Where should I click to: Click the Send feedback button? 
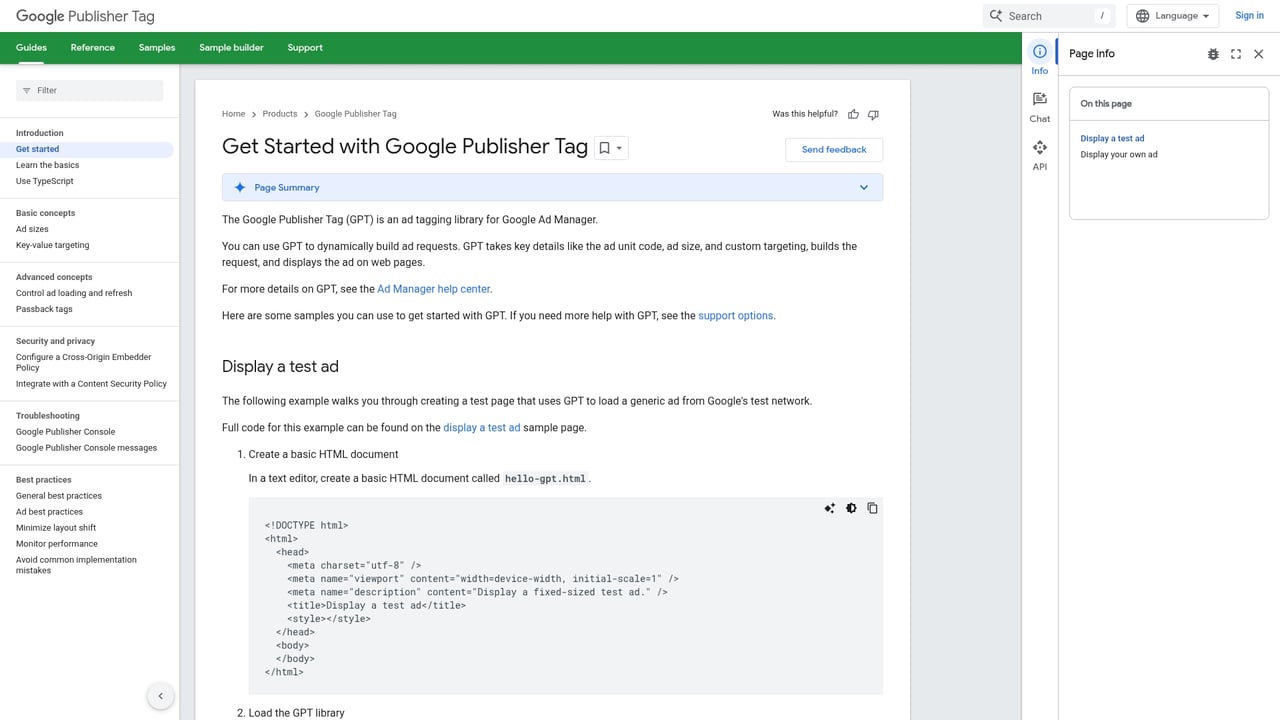833,149
